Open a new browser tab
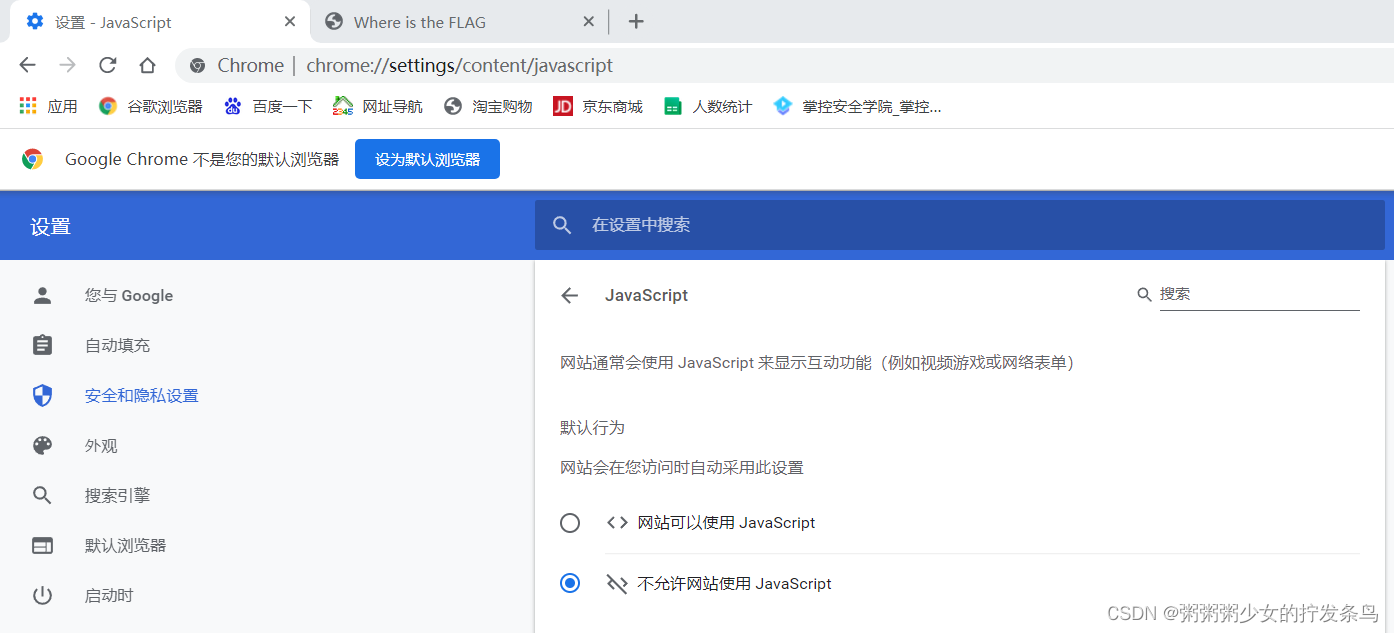 point(636,22)
